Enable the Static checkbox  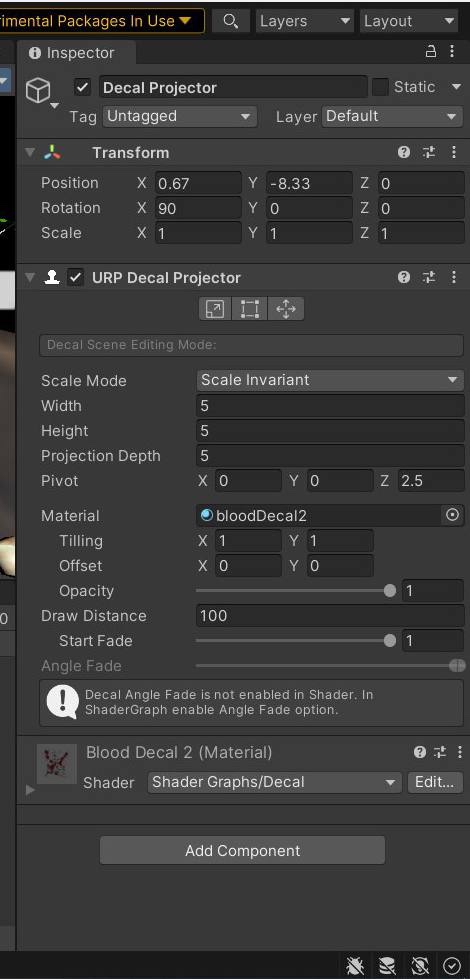tap(380, 87)
